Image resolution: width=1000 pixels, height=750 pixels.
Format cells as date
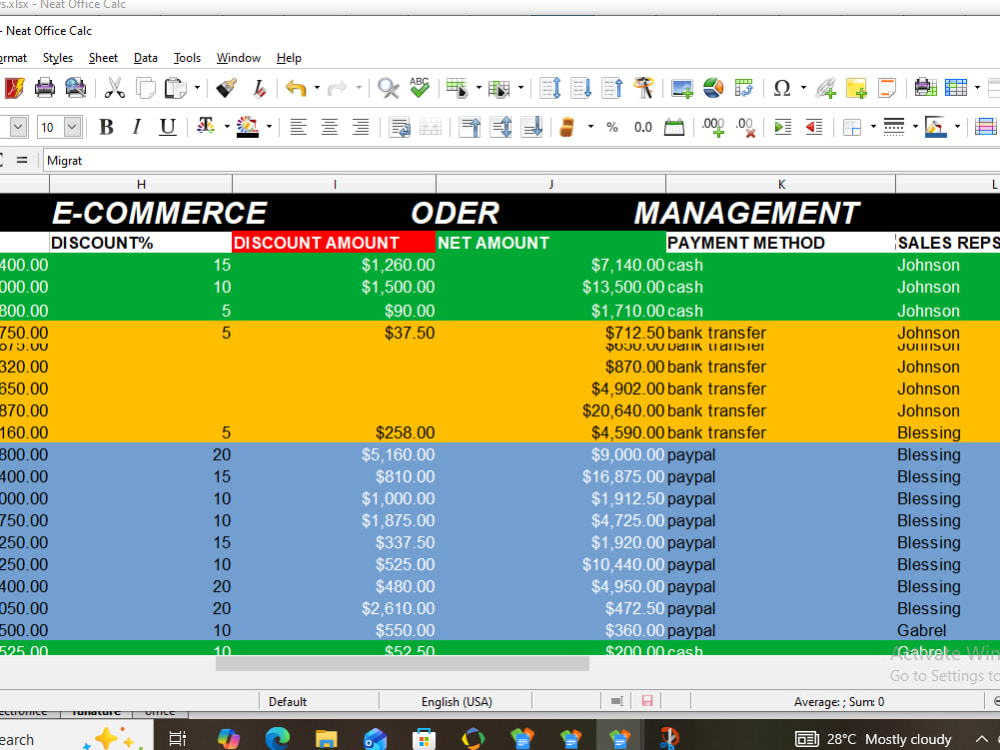pyautogui.click(x=674, y=127)
